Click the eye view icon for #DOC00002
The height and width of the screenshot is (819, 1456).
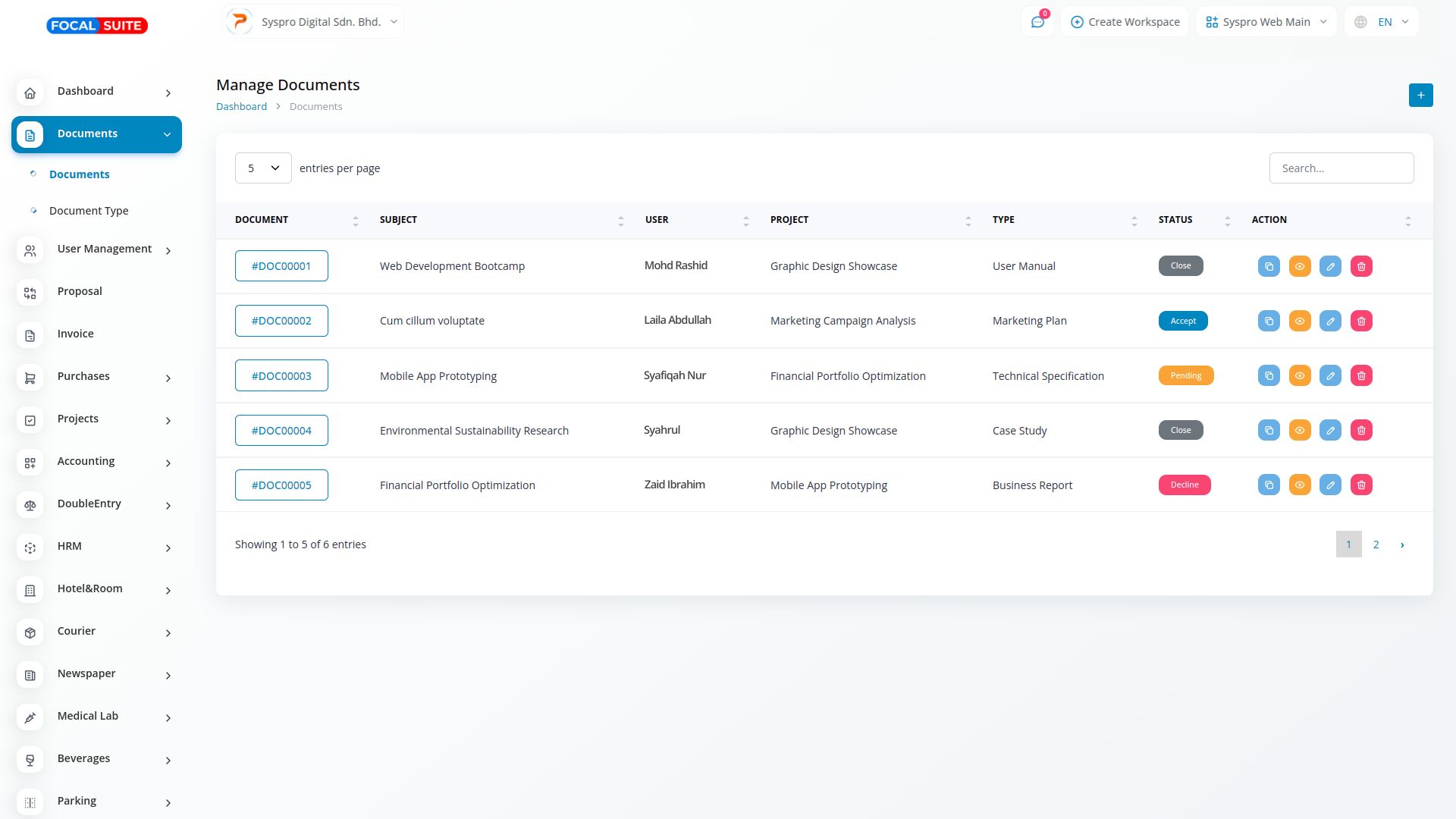pos(1300,321)
